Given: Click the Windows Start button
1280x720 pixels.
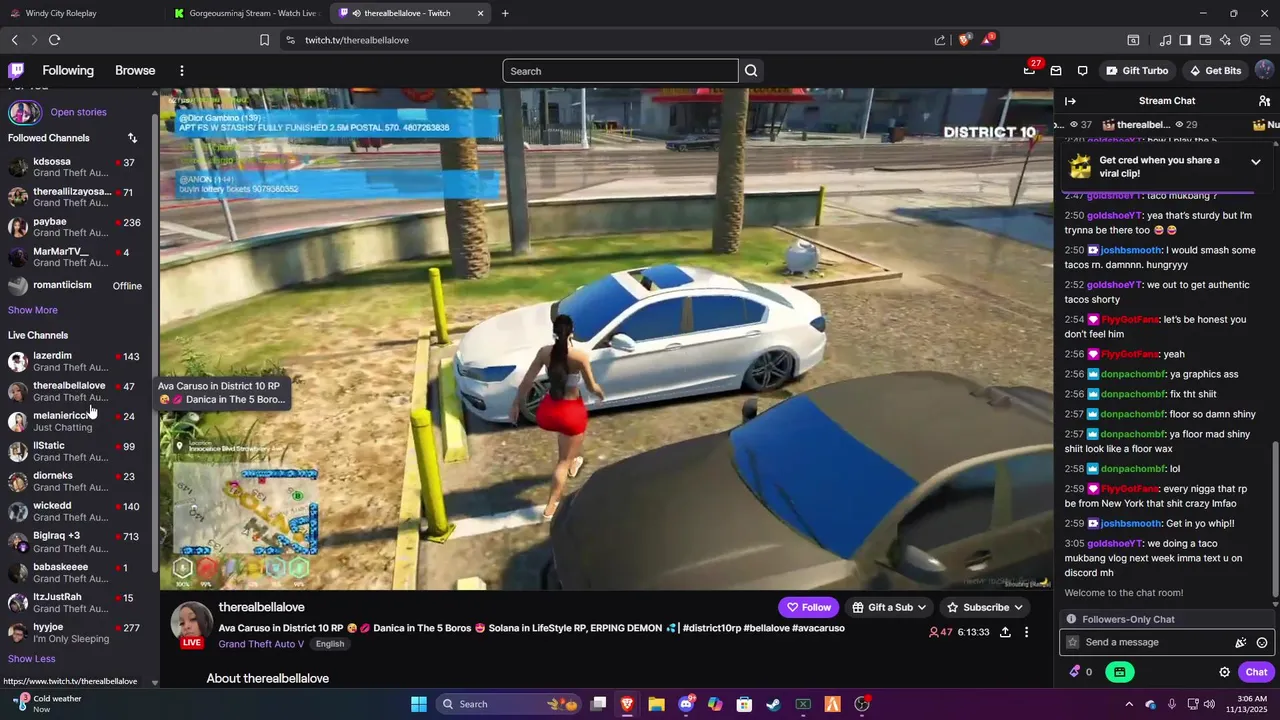Looking at the screenshot, I should [x=419, y=704].
